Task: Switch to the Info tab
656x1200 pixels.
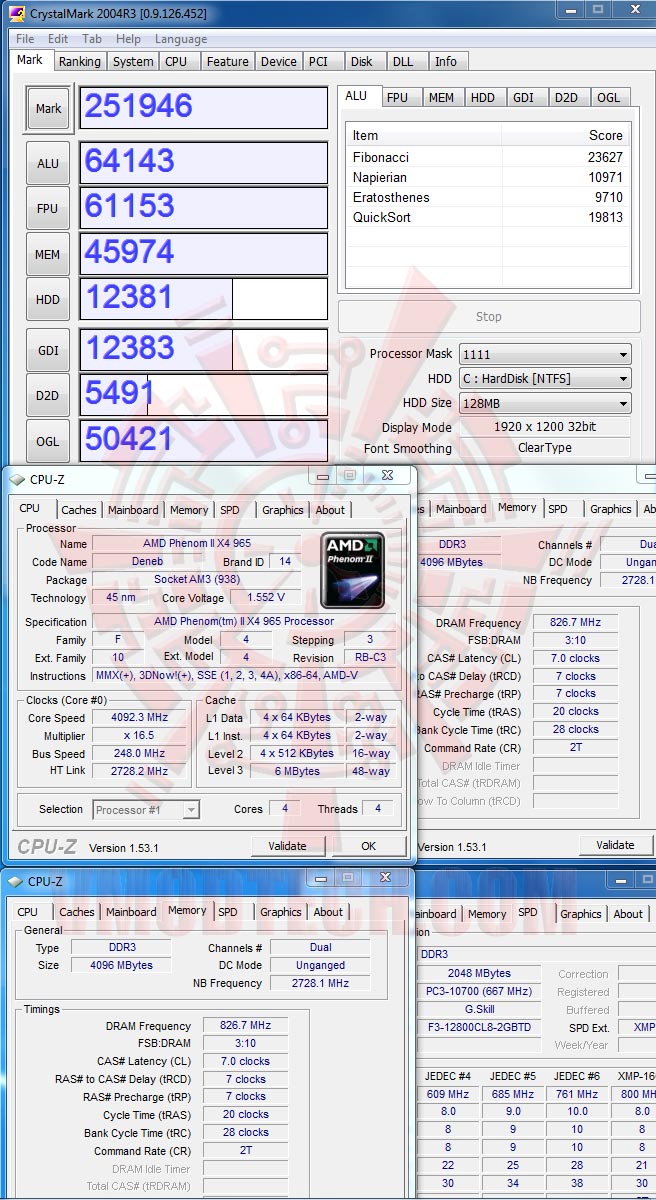Action: click(446, 61)
